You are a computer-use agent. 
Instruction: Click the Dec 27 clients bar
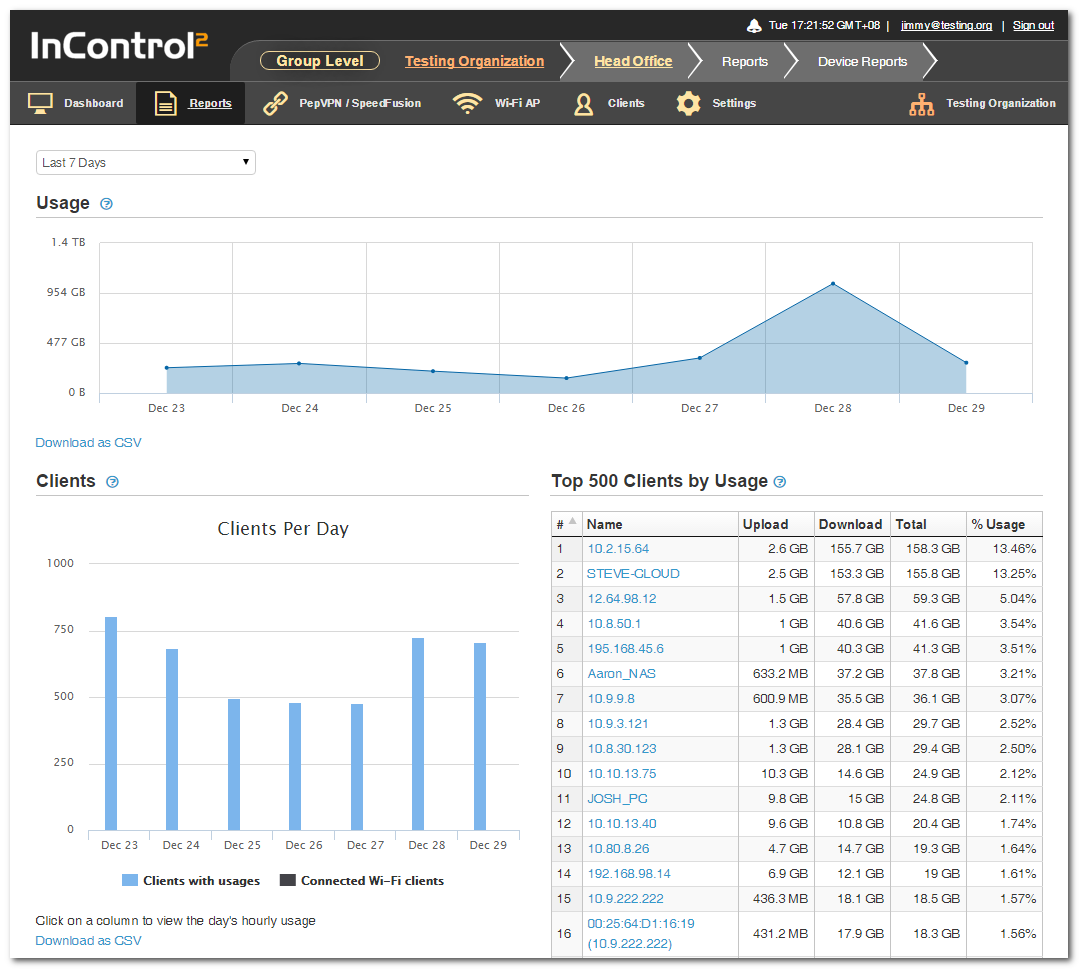pos(356,767)
